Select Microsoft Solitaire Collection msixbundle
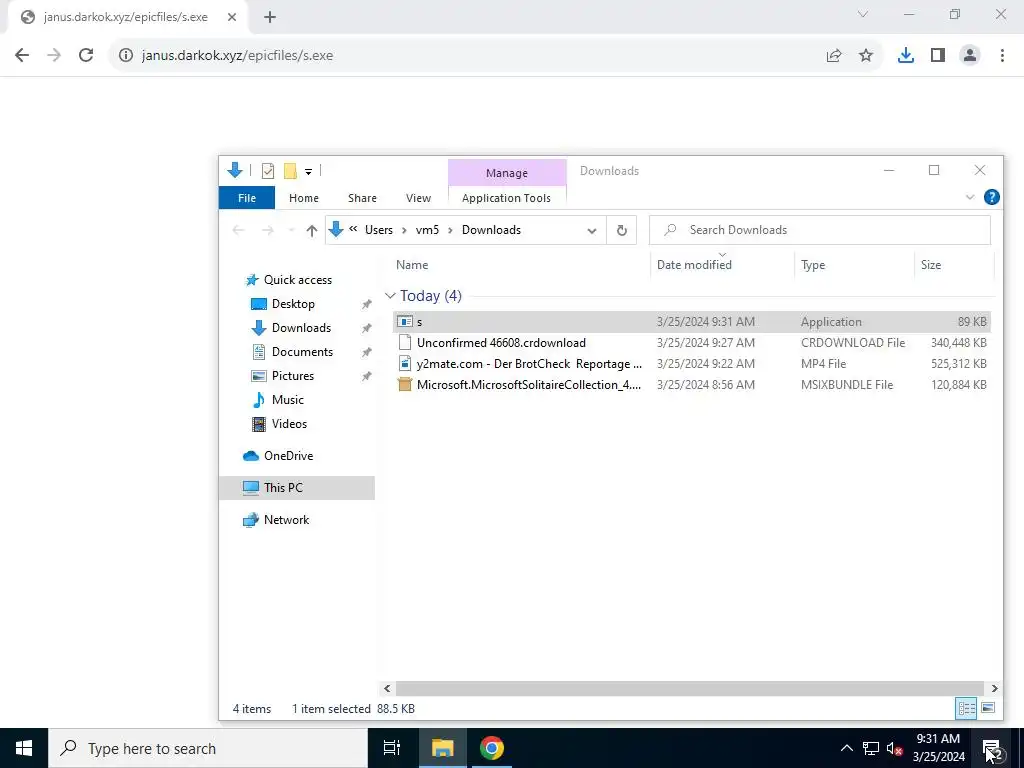Image resolution: width=1024 pixels, height=768 pixels. tap(692, 385)
